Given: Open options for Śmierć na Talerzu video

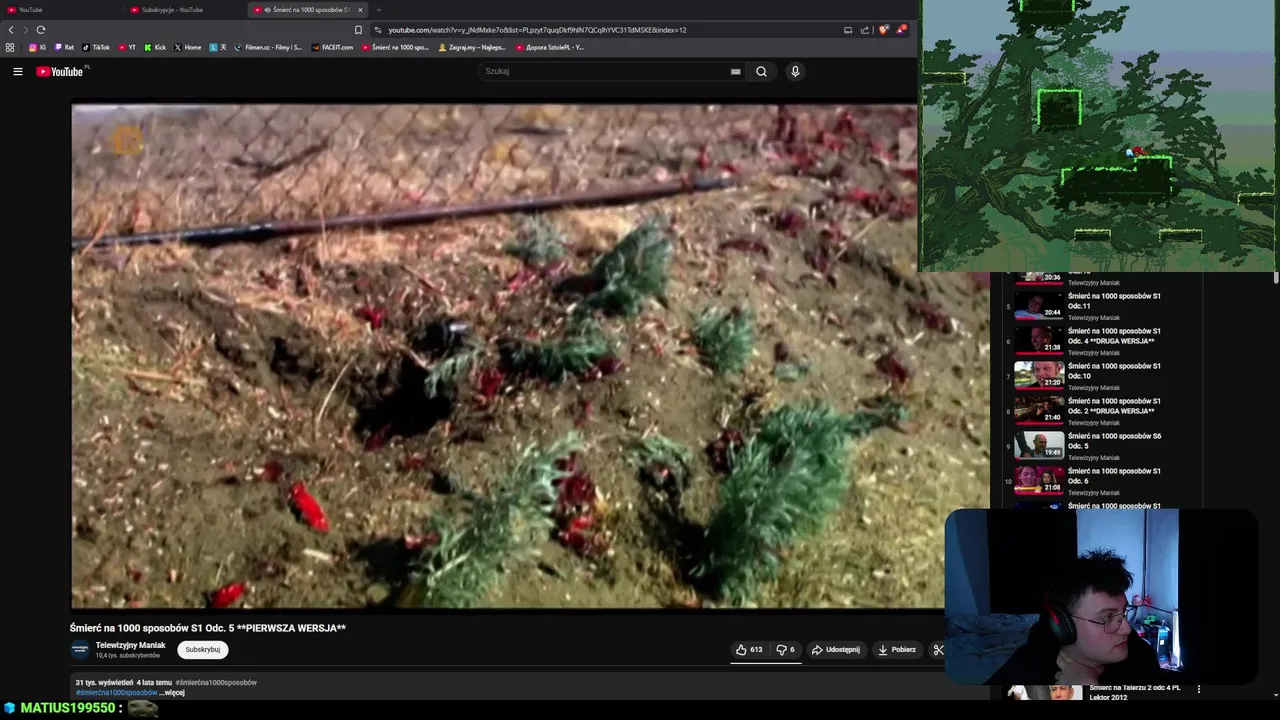Looking at the screenshot, I should tap(1199, 689).
